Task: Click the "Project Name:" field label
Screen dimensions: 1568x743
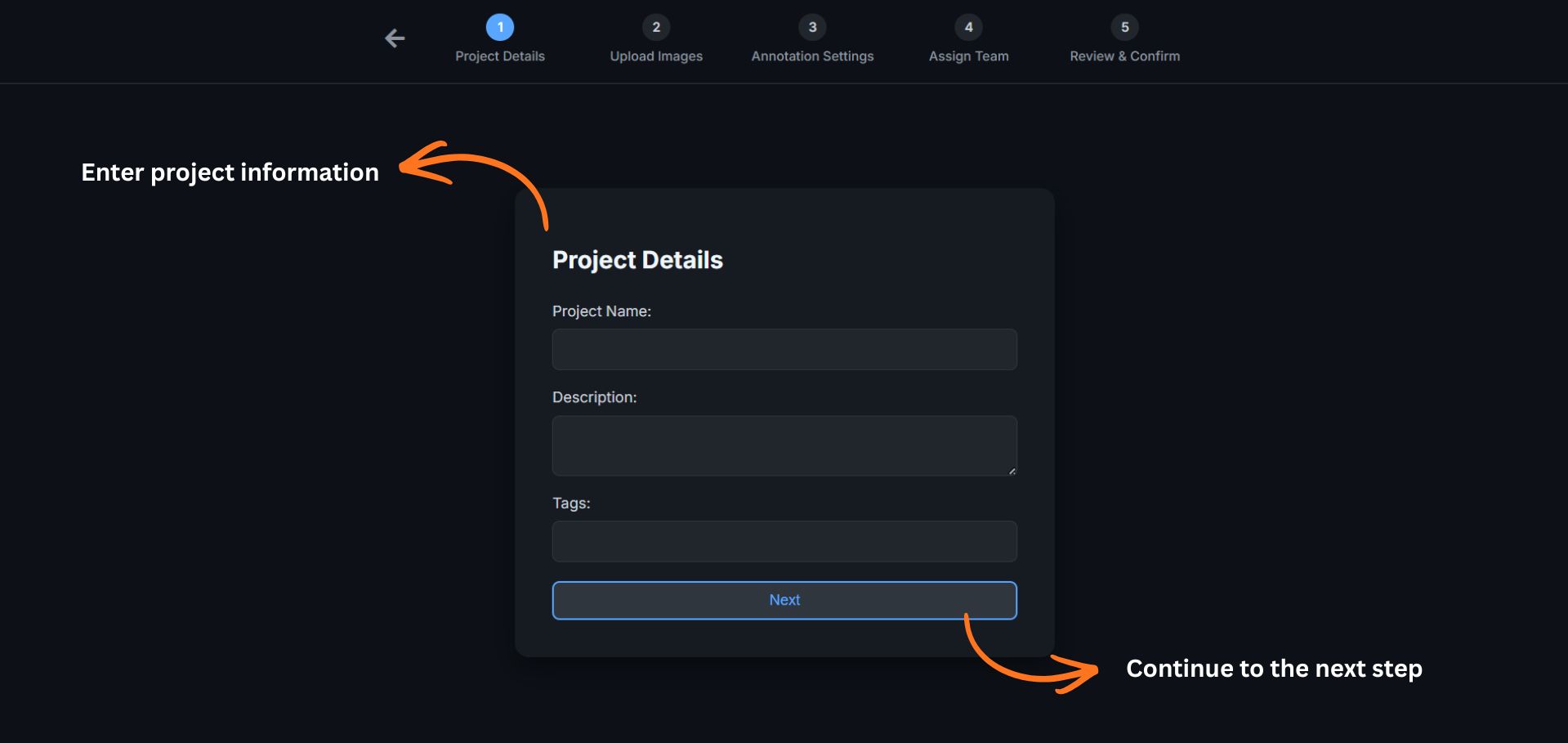Action: pyautogui.click(x=601, y=311)
